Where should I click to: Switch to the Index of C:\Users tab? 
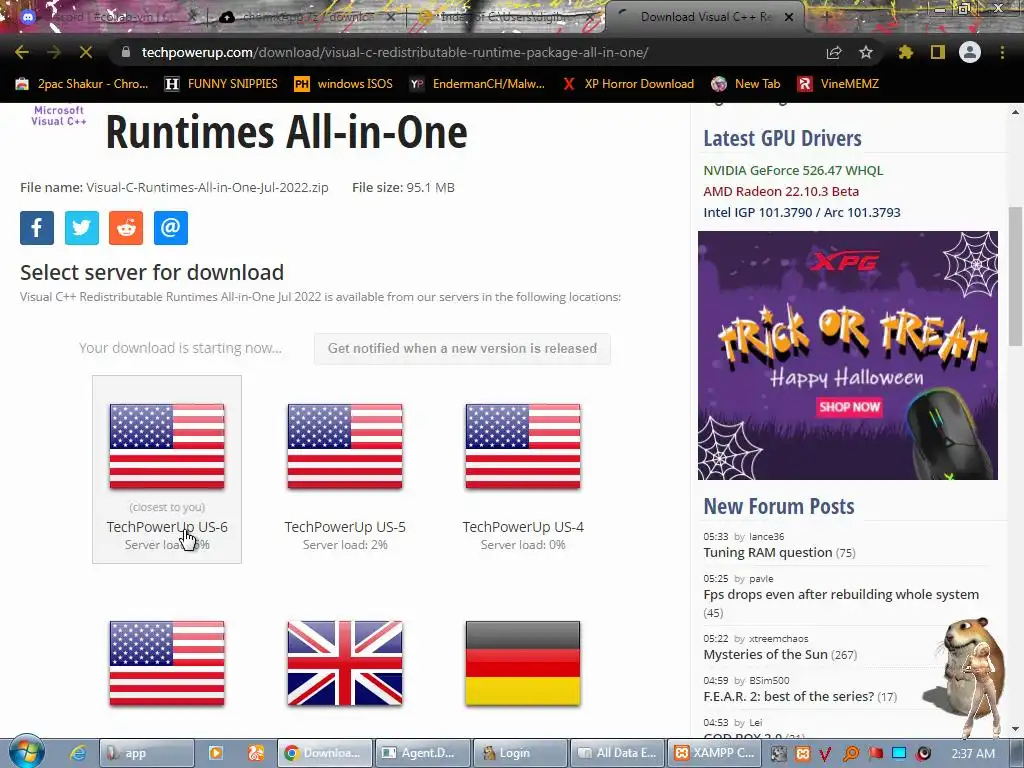506,17
